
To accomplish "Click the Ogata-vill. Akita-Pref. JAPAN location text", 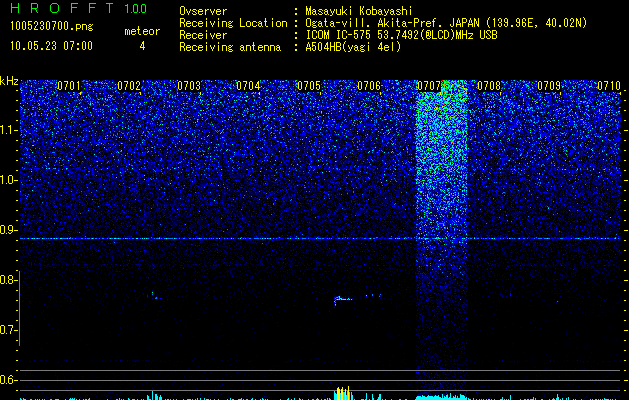I will (x=446, y=23).
